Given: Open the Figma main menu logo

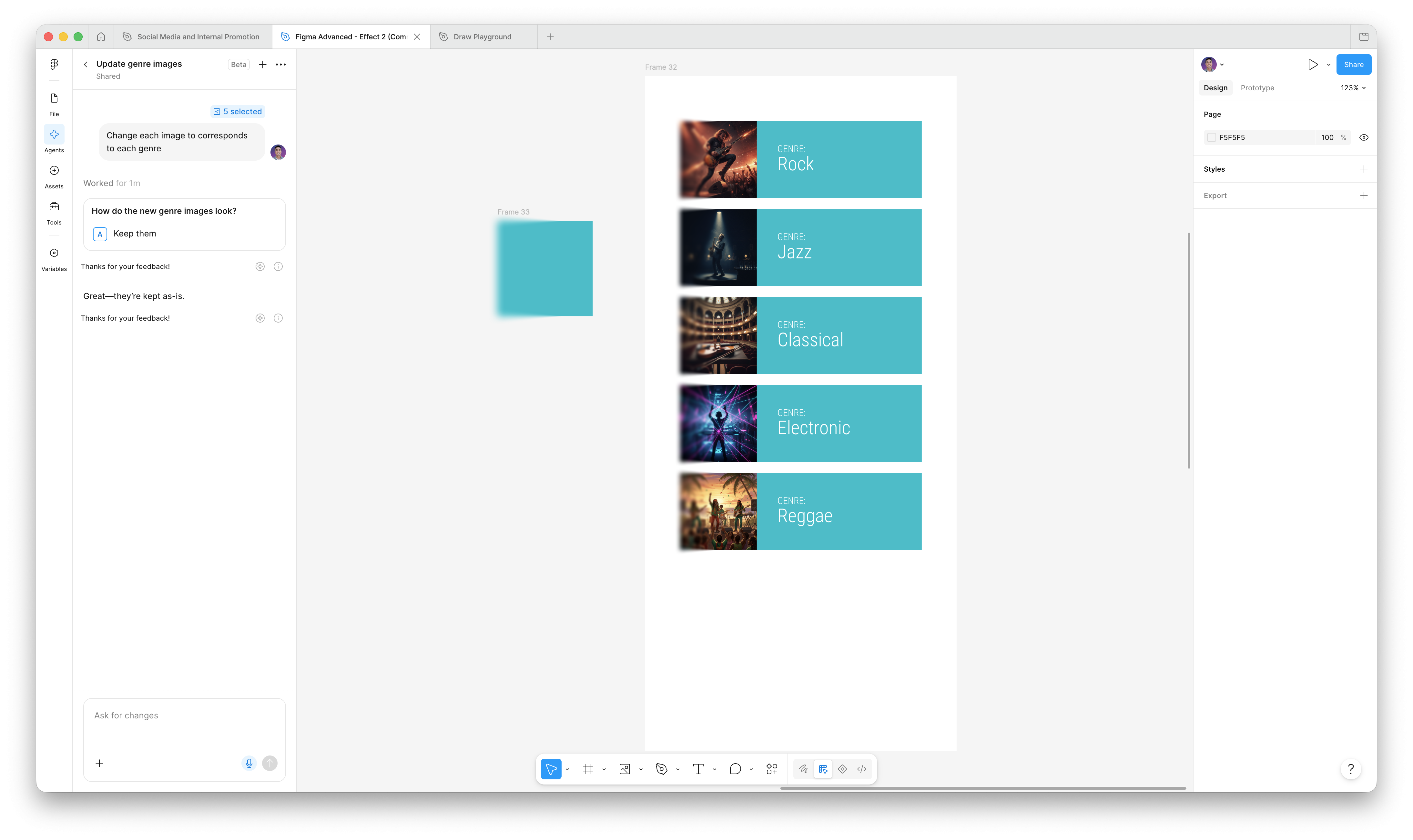Looking at the screenshot, I should 54,65.
